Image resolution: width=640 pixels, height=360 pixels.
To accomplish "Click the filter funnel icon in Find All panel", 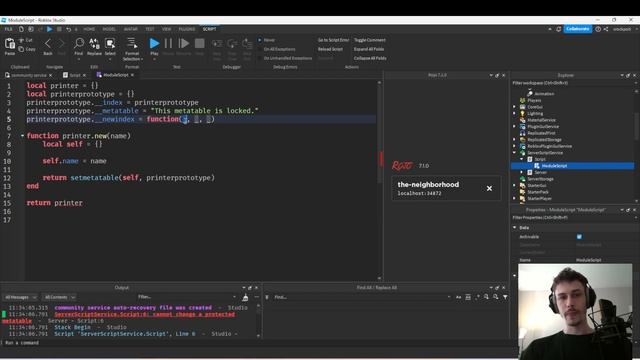I will click(505, 297).
